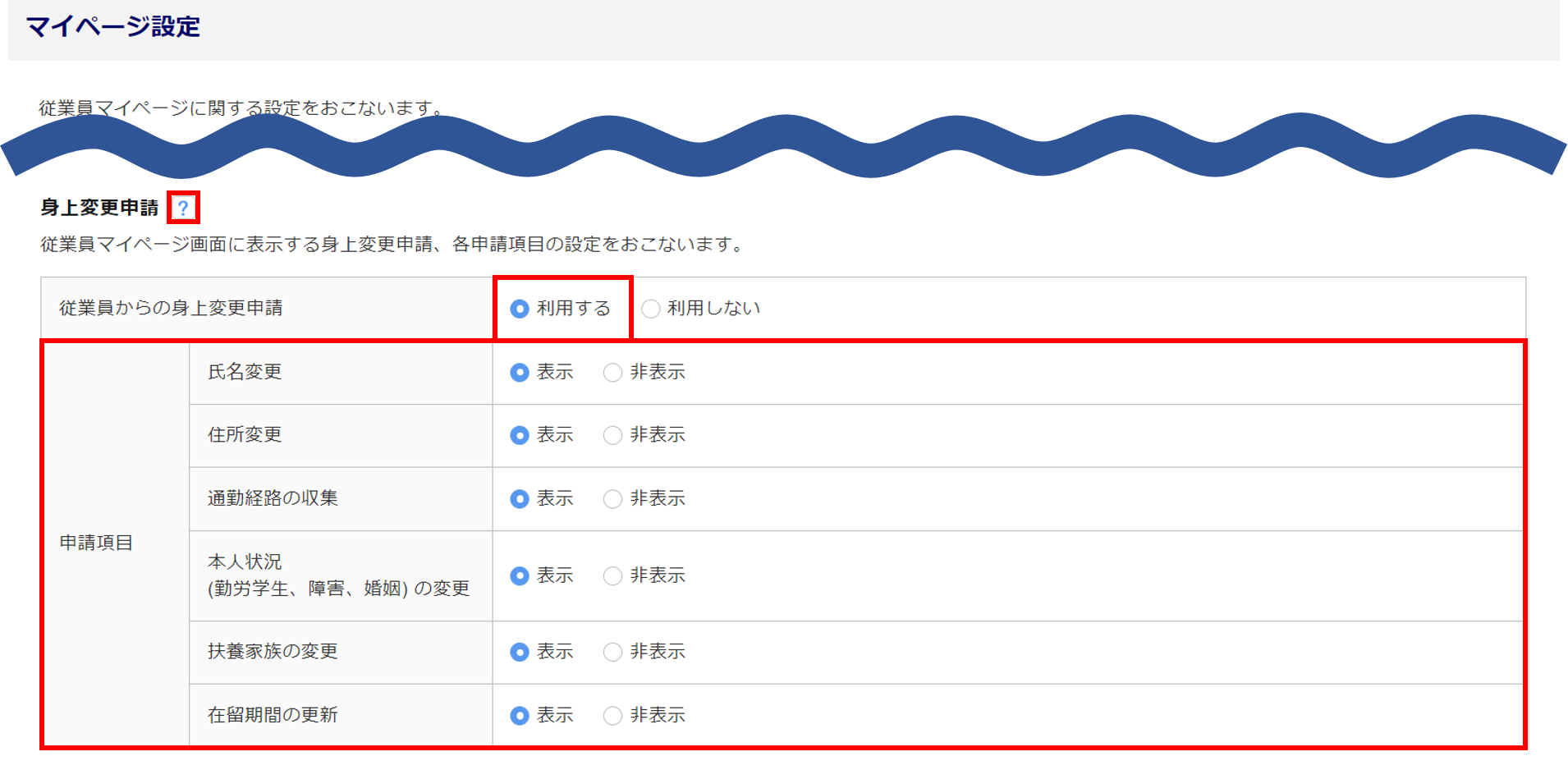Screen dimensions: 1568x770
Task: Click the 扶養家族の変更 row label
Action: [273, 651]
